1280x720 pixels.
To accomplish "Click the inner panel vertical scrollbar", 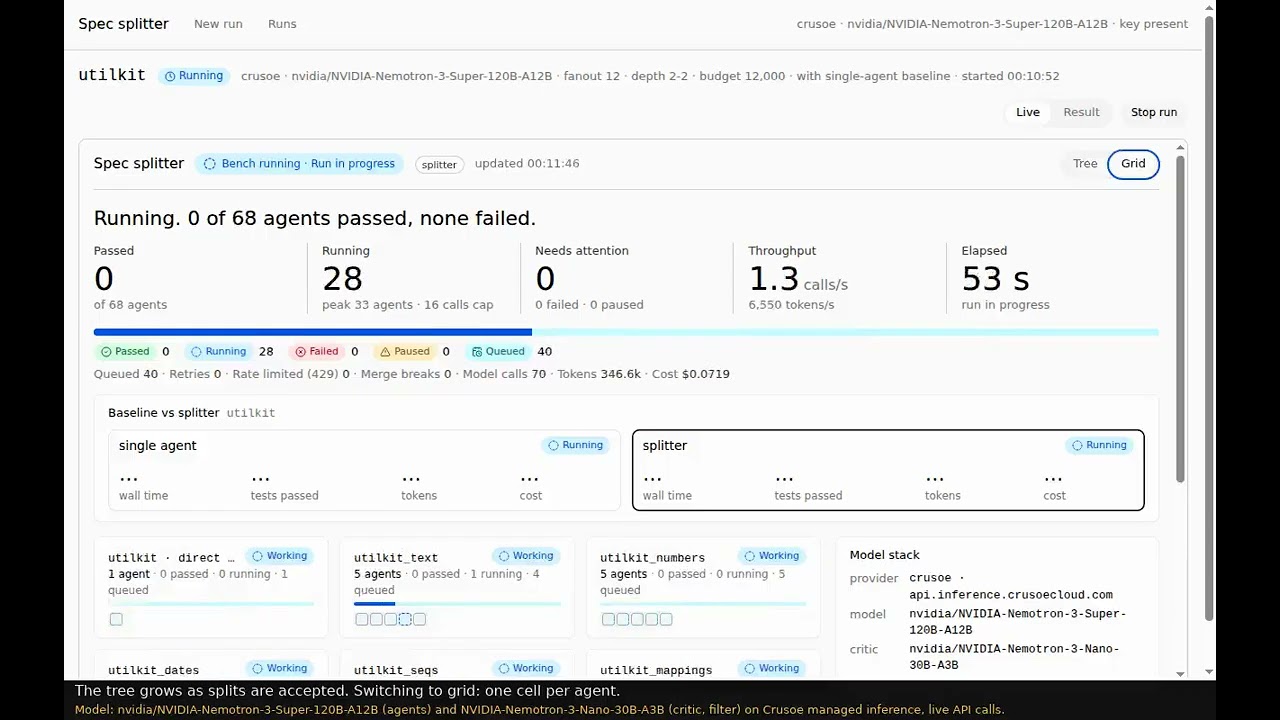I will 1180,320.
